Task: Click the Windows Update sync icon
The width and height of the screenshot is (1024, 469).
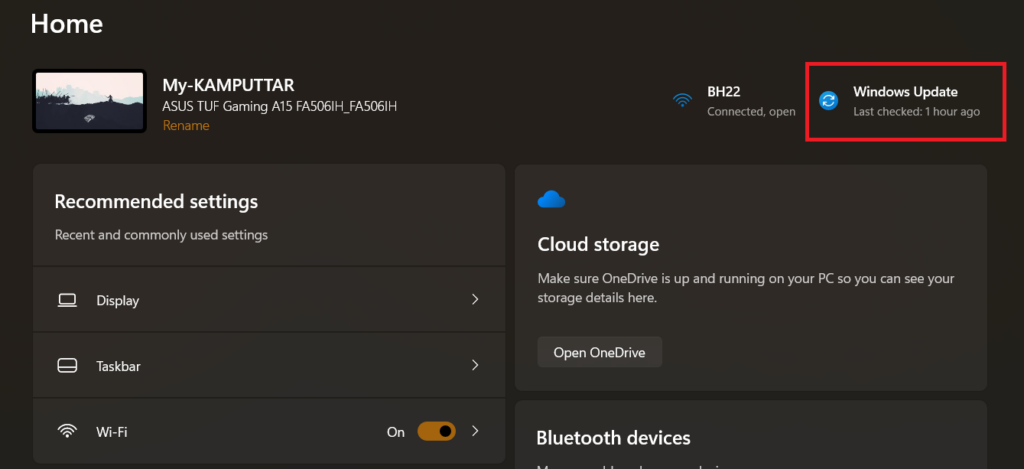Action: (x=828, y=100)
